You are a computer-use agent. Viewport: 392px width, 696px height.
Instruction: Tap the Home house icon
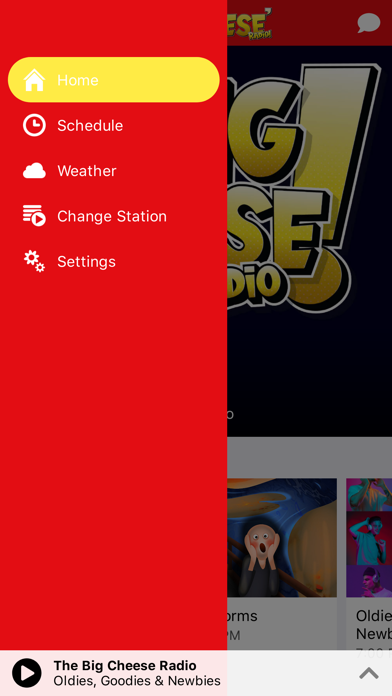(34, 80)
